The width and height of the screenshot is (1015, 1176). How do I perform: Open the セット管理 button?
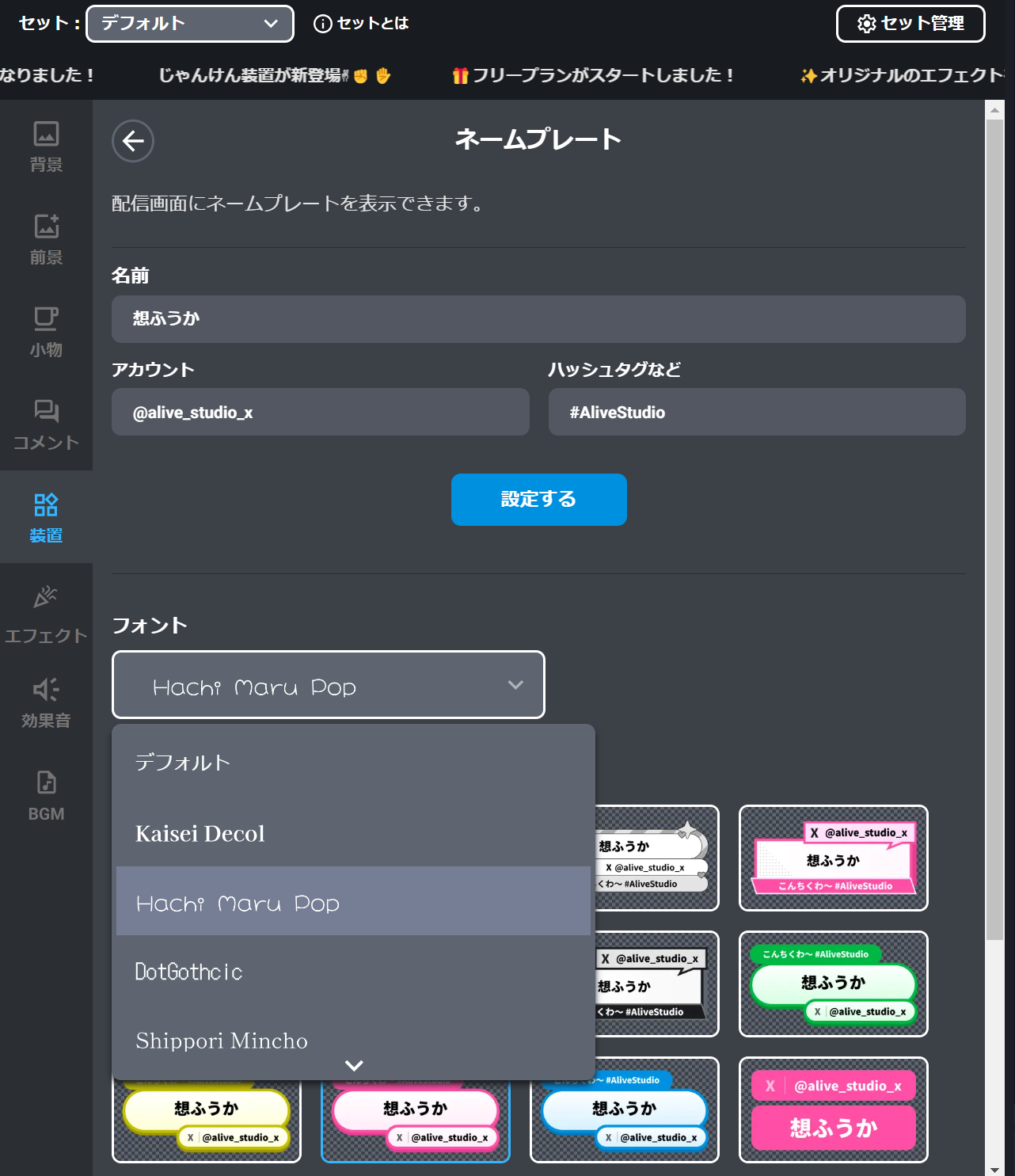tap(910, 24)
